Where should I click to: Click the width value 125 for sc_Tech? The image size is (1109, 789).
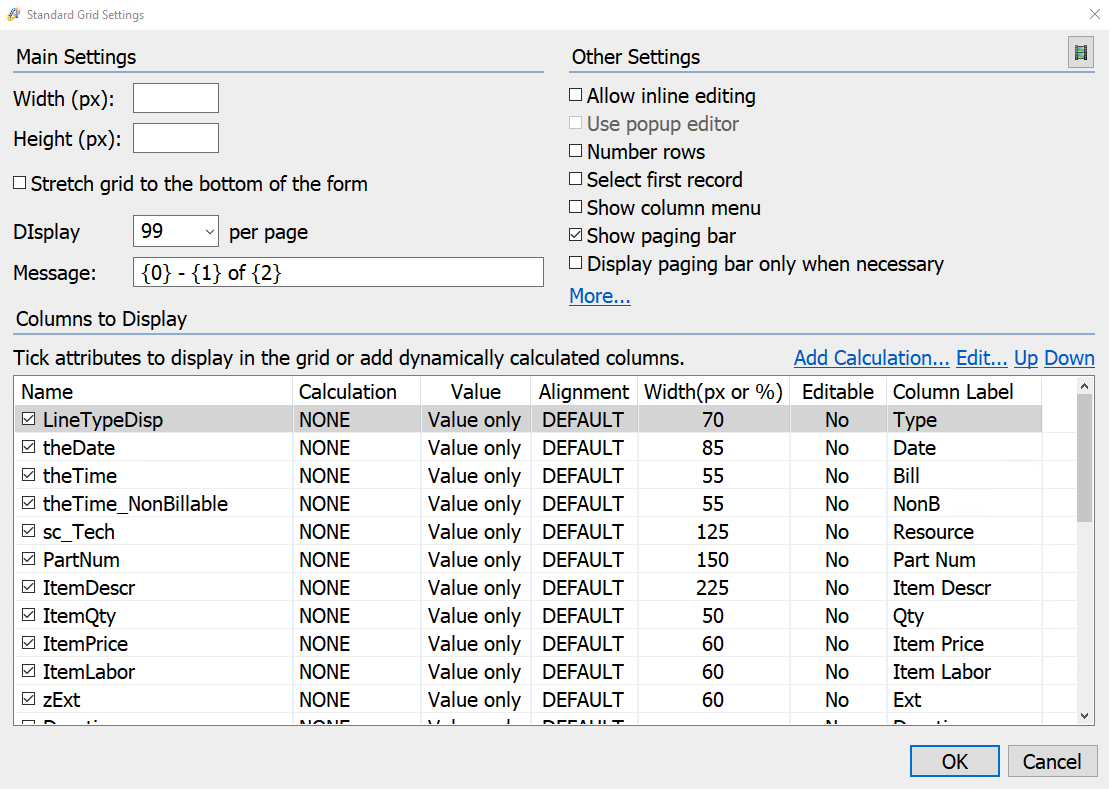[713, 532]
